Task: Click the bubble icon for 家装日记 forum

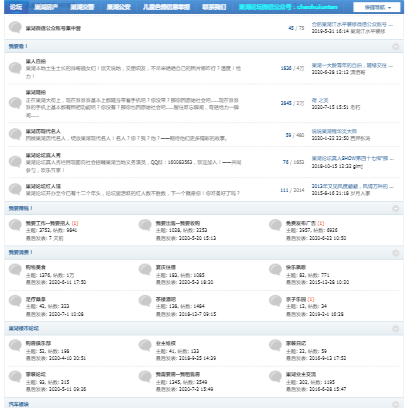Action: (275, 345)
